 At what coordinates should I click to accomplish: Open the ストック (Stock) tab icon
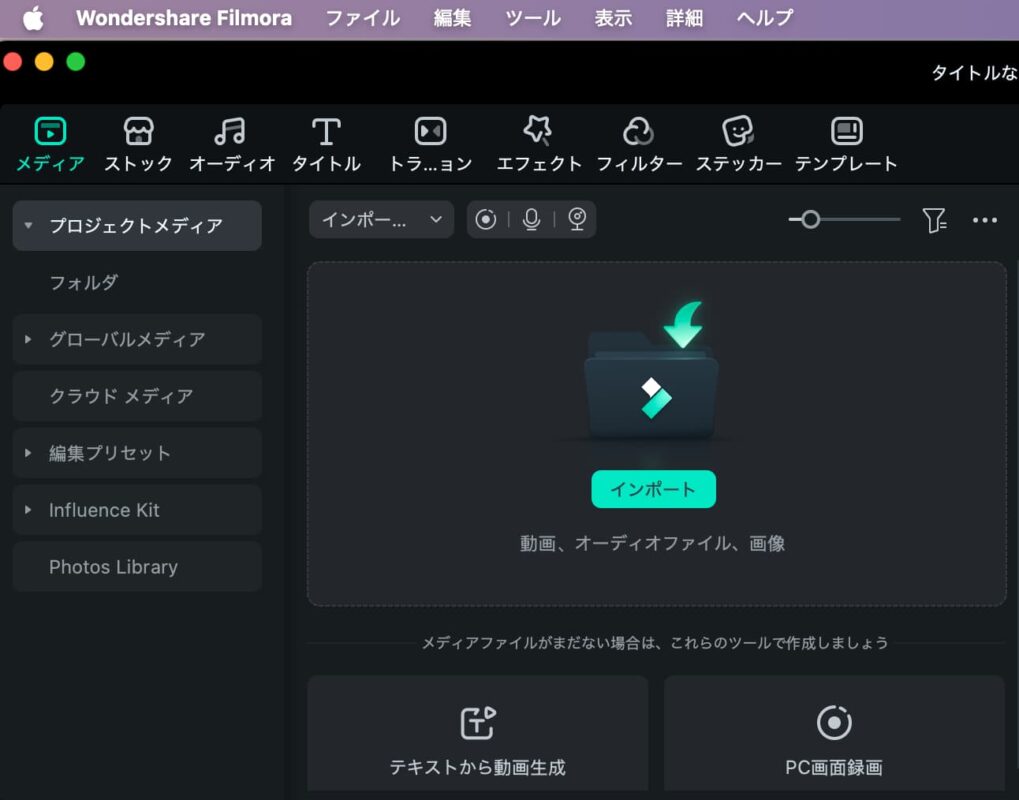click(x=138, y=131)
